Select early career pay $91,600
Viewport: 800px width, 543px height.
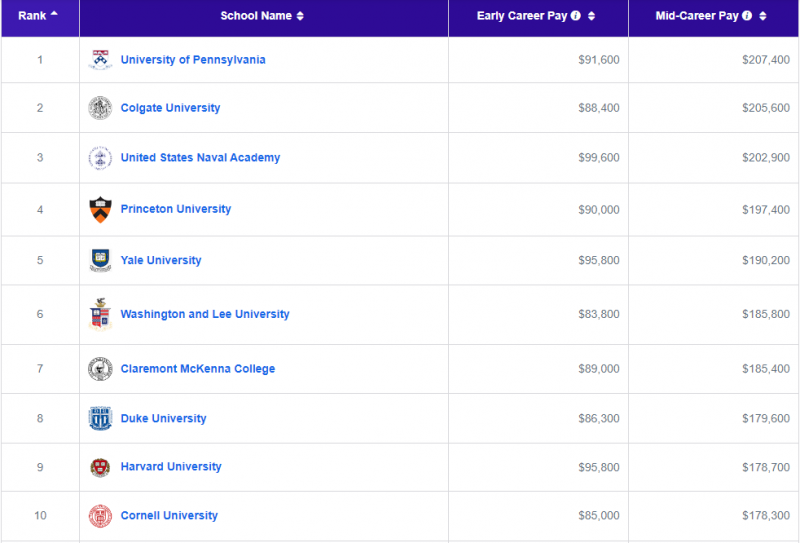coord(599,60)
